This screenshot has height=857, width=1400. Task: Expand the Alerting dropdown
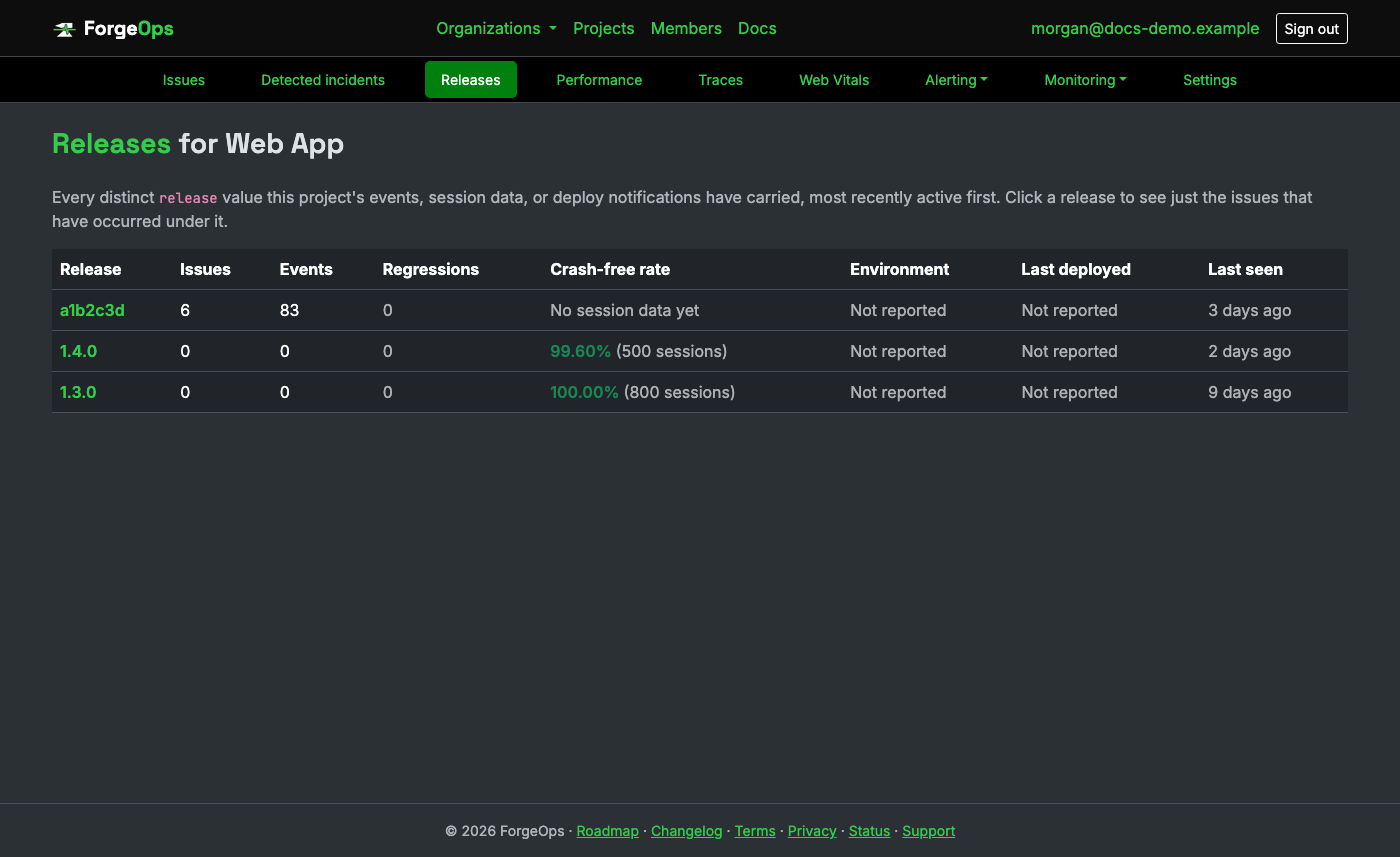coord(956,80)
